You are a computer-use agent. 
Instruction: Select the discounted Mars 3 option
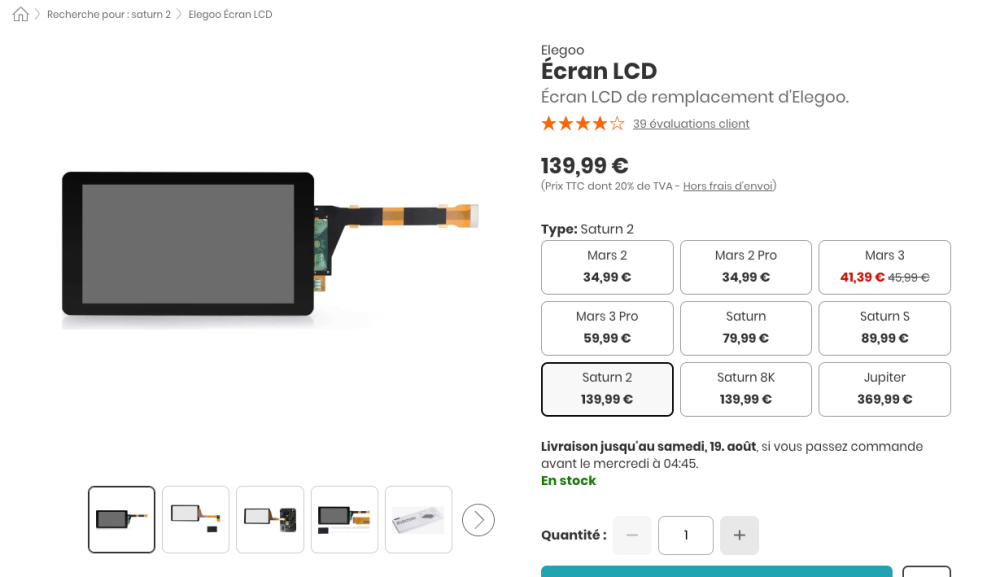click(x=885, y=267)
